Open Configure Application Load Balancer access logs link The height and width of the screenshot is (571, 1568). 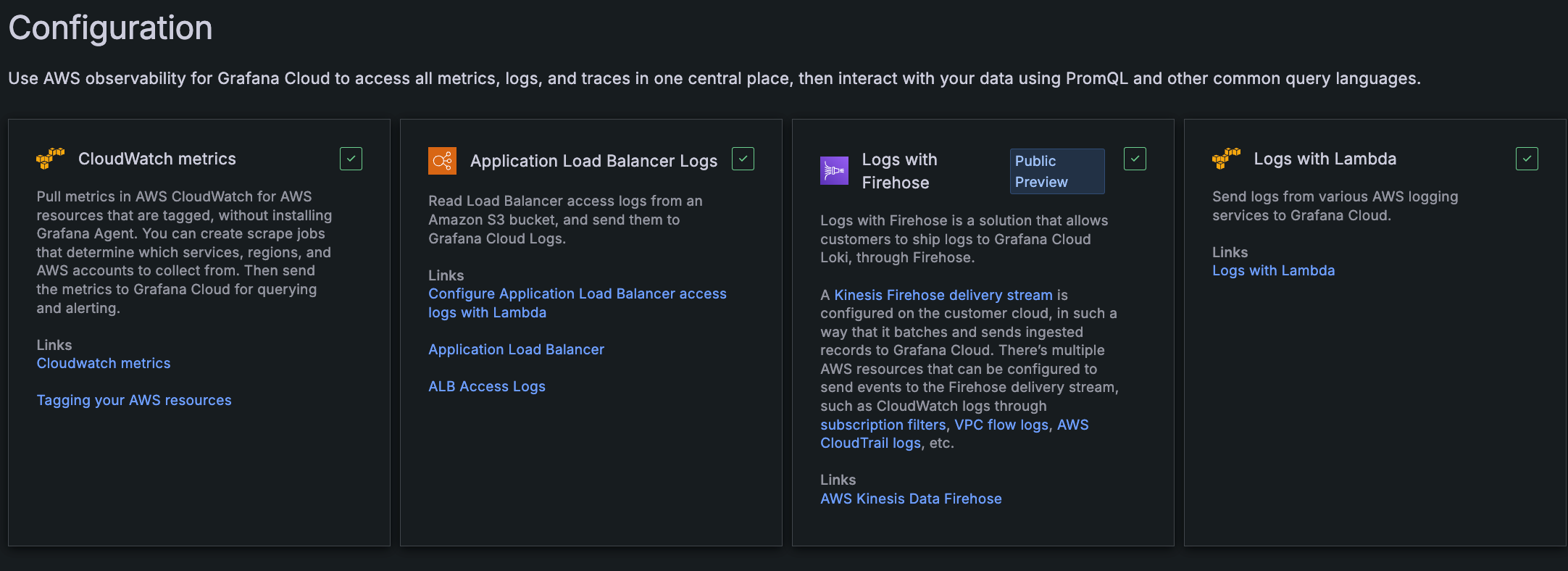pos(577,294)
